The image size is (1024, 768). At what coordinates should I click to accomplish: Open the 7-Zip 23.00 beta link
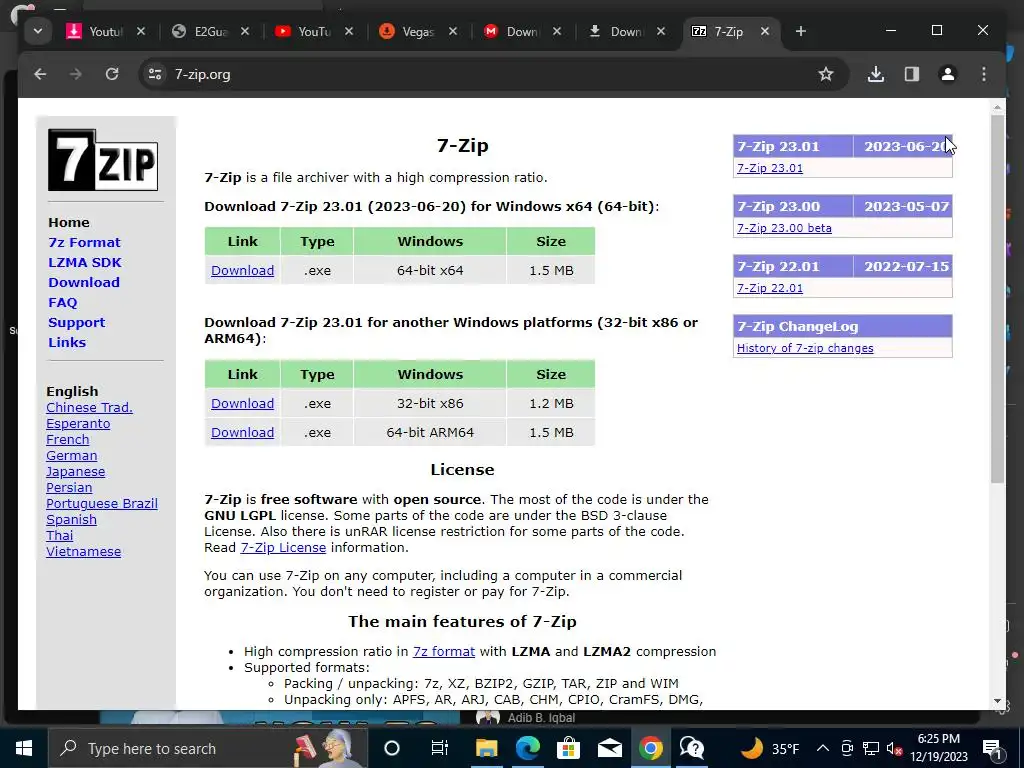[x=784, y=228]
